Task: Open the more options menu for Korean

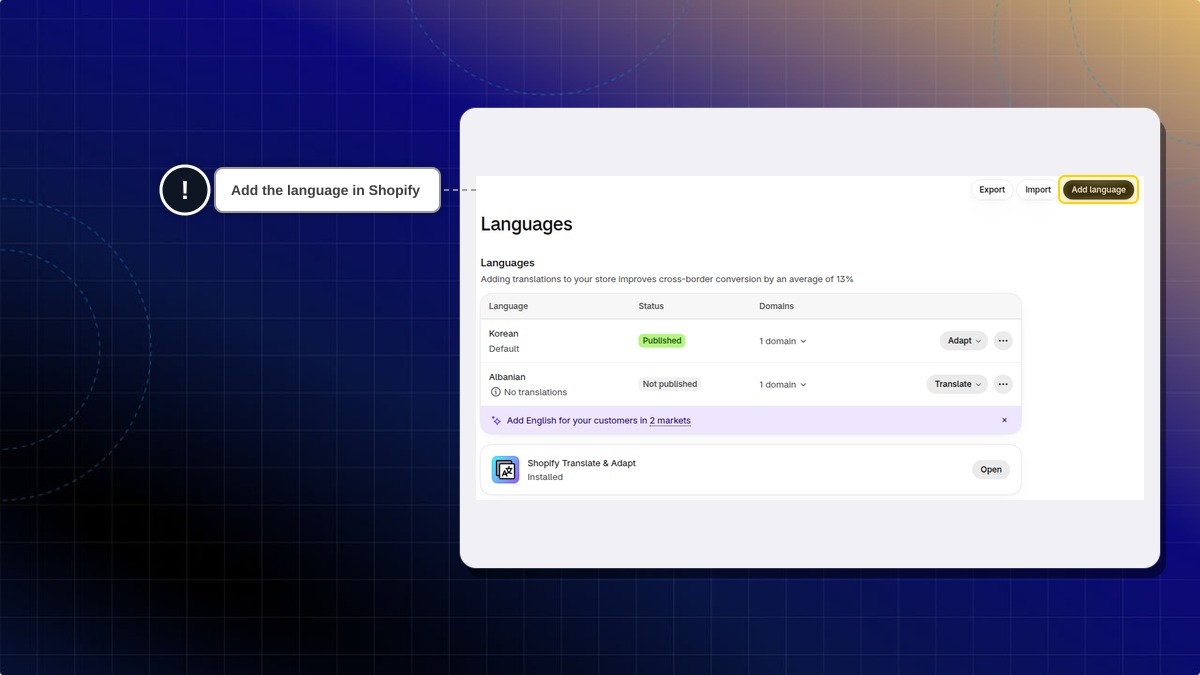Action: click(1003, 341)
